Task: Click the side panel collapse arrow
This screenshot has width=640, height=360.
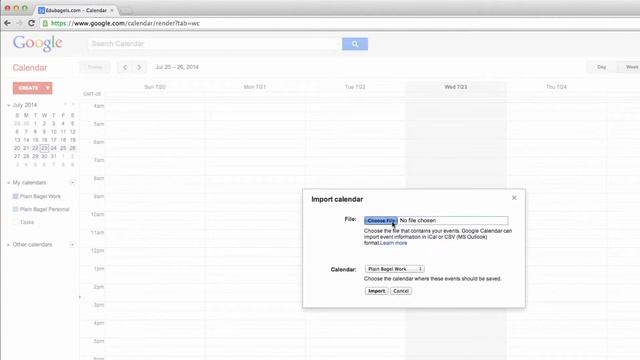Action: (x=80, y=297)
